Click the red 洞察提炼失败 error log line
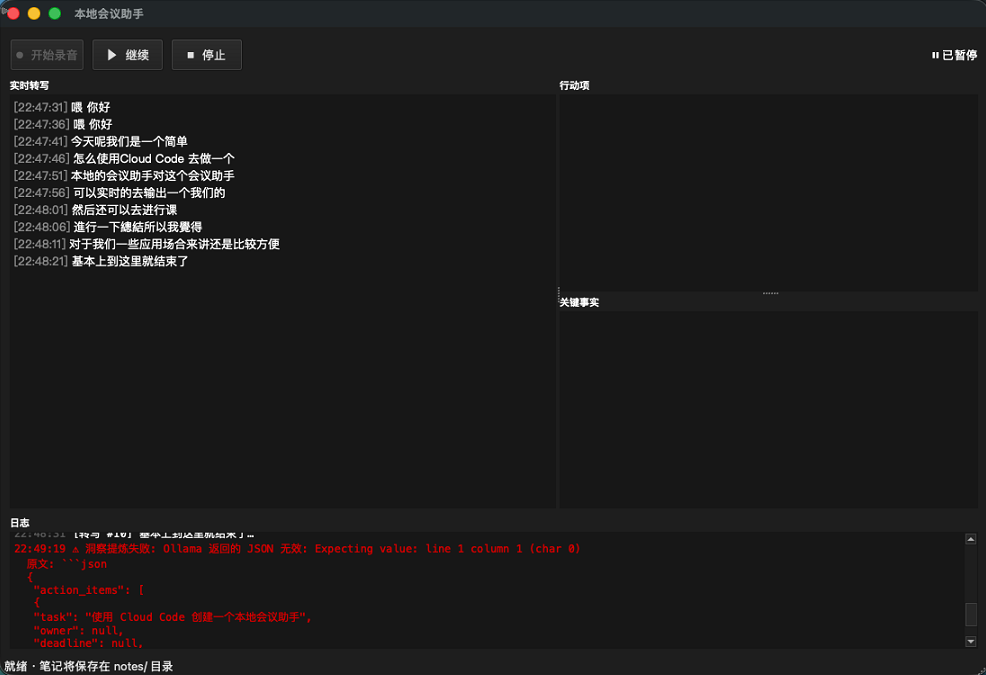This screenshot has width=986, height=675. click(297, 549)
